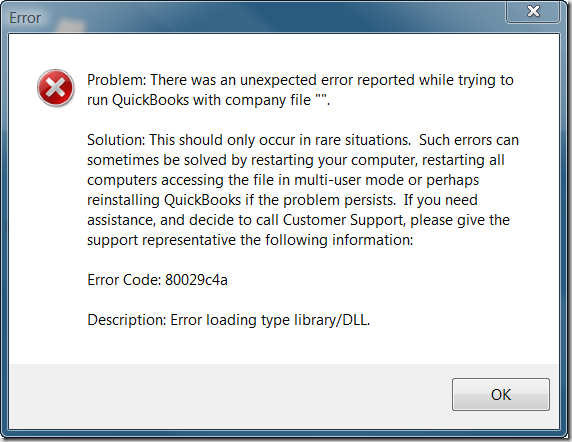Click "Error loading type library/DLL." text
This screenshot has height=442, width=572.
pos(270,320)
